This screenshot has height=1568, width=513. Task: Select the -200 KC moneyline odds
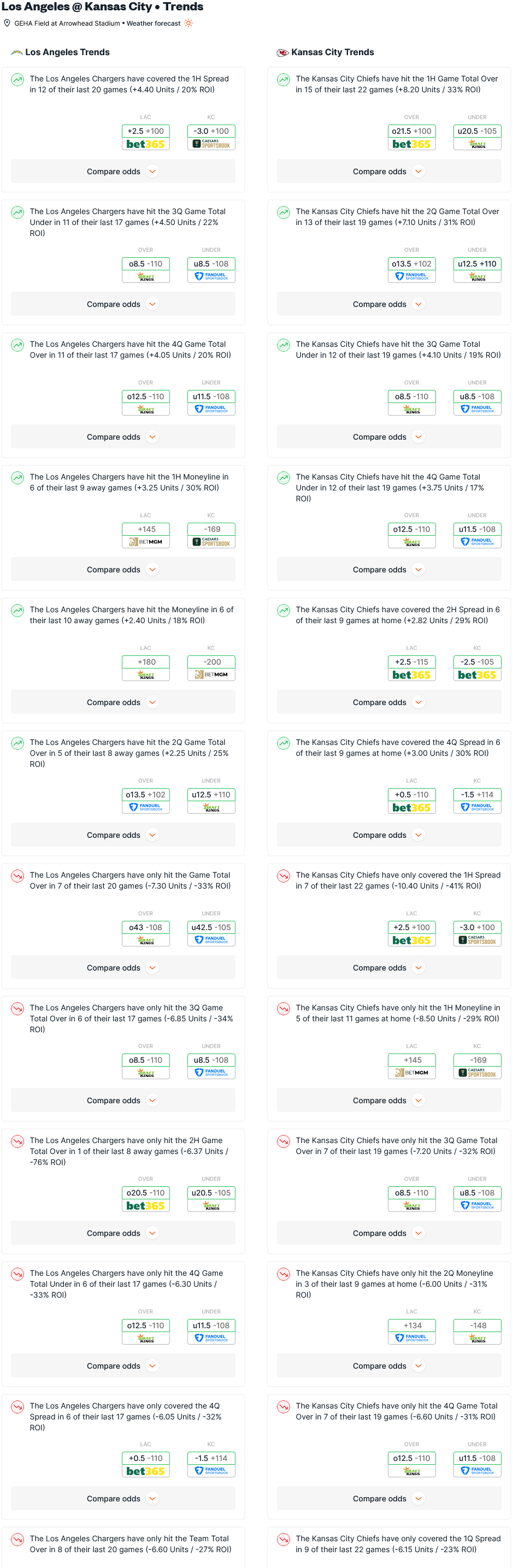click(x=211, y=661)
